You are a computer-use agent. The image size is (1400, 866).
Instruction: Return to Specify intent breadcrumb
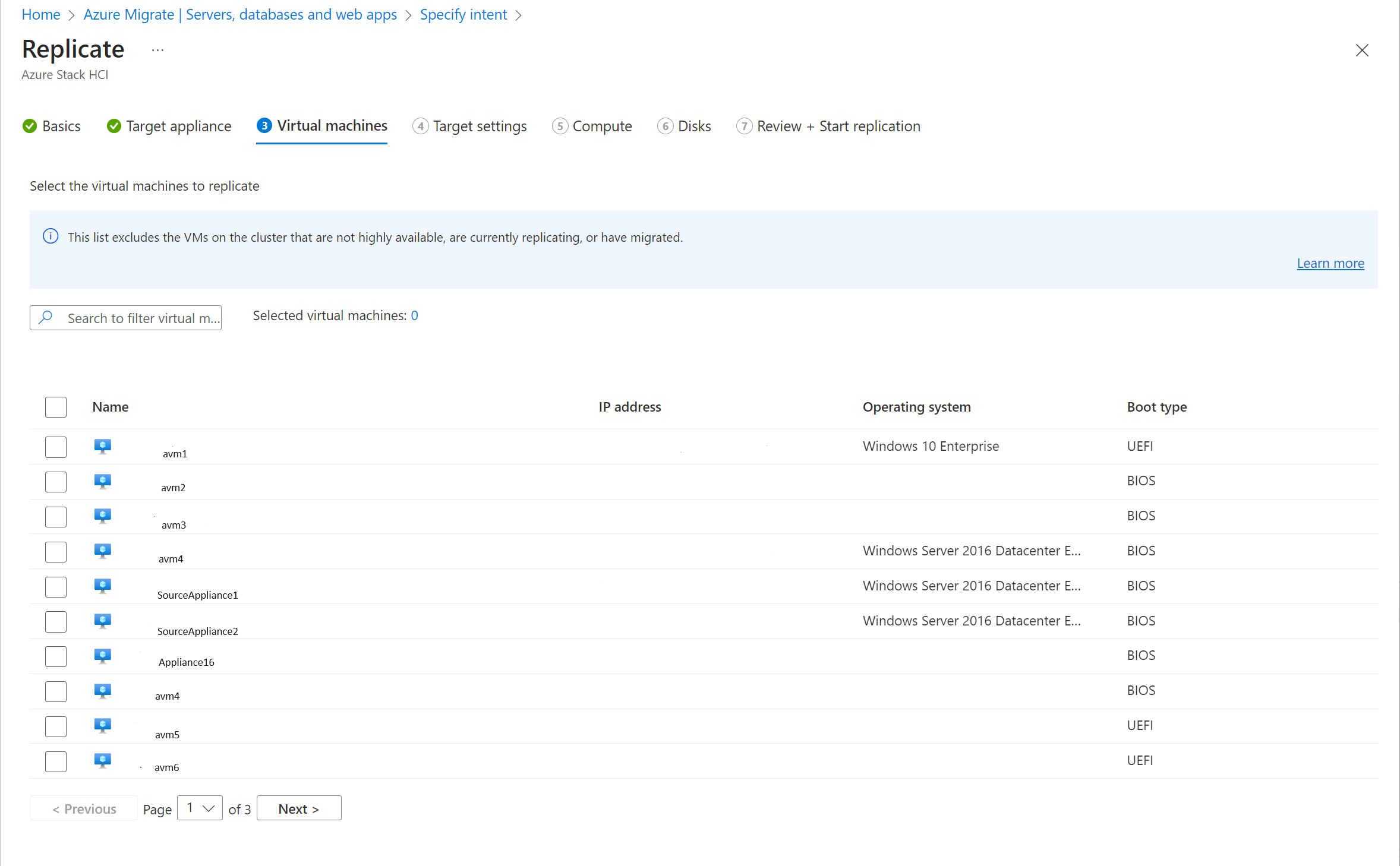pos(463,15)
